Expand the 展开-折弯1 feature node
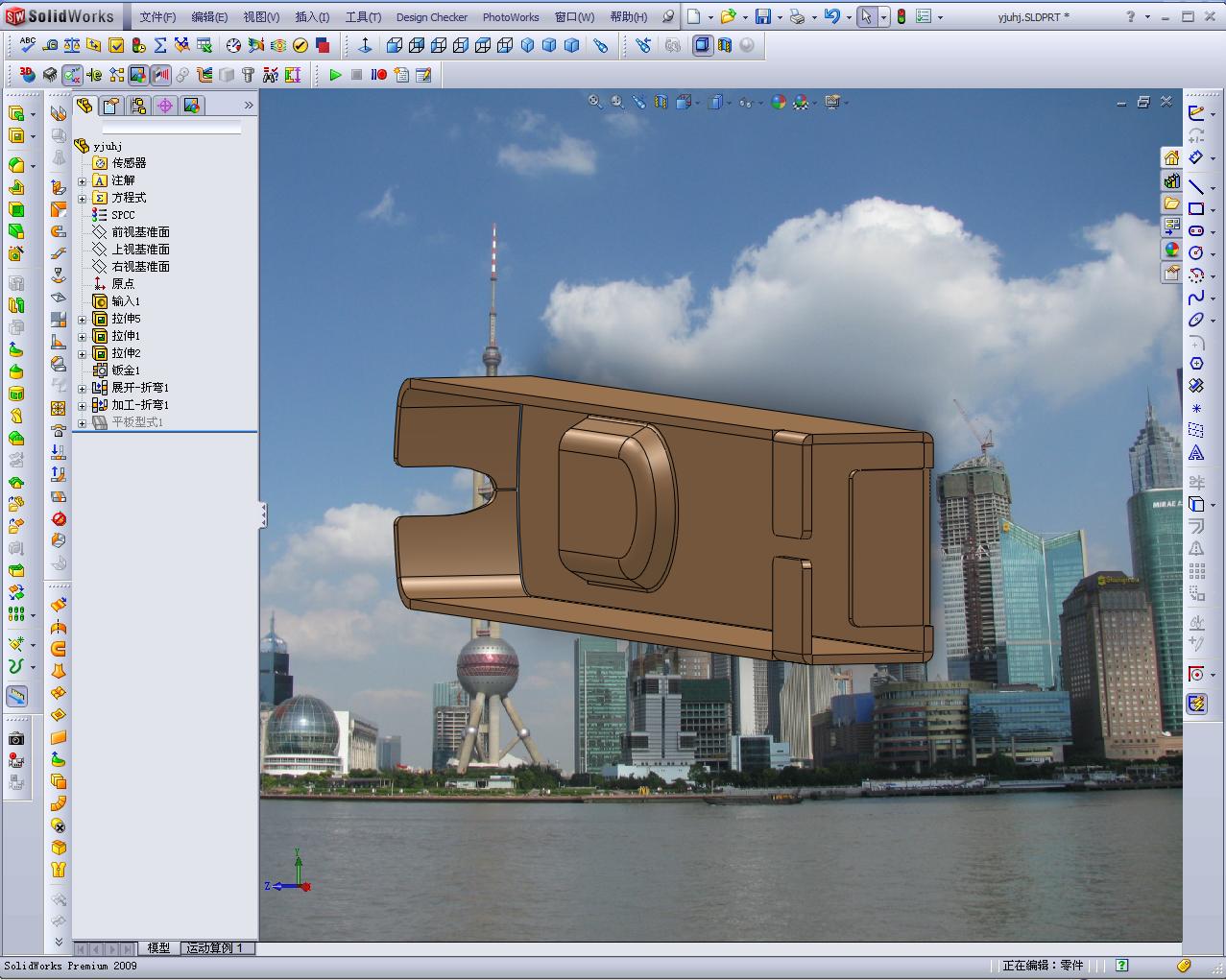Screen dimensions: 1226x980 click(82, 388)
